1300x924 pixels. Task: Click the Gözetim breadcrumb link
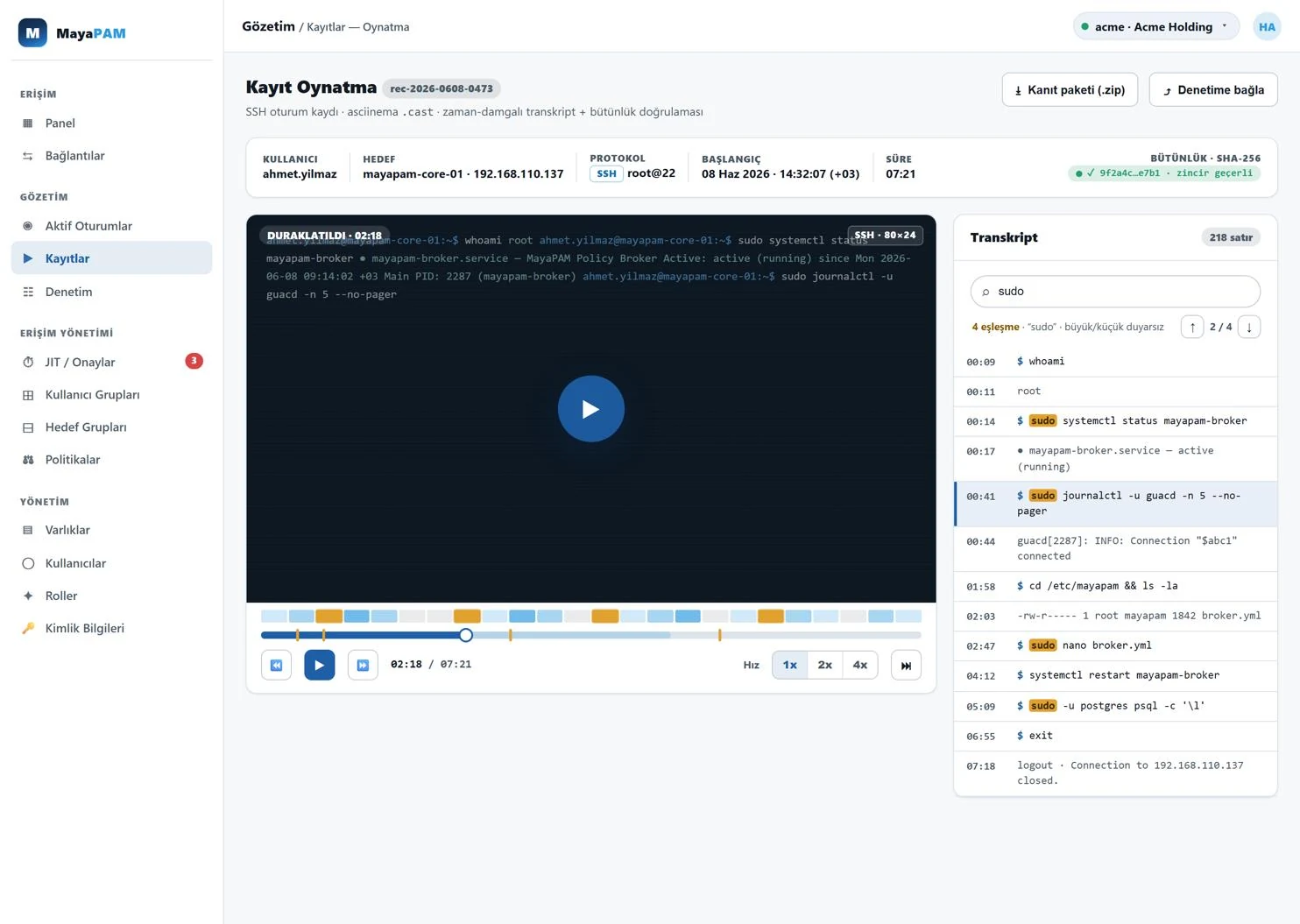pos(268,26)
